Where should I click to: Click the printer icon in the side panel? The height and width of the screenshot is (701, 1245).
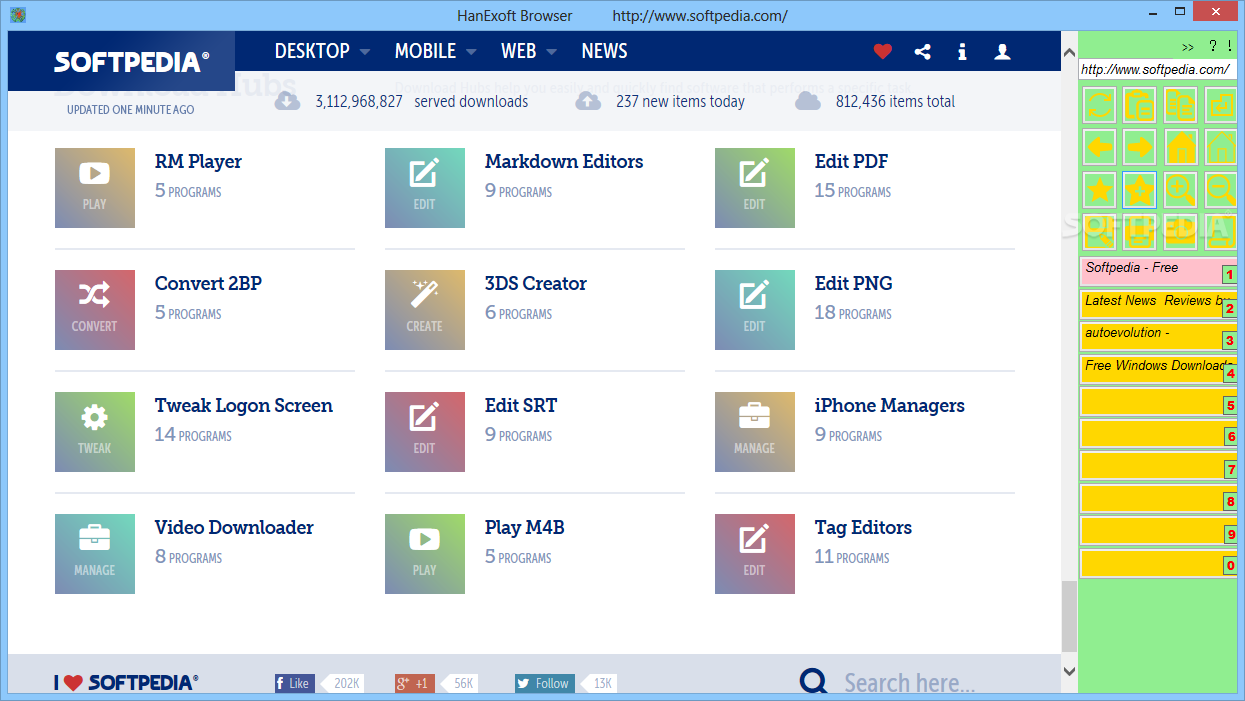click(x=1140, y=231)
